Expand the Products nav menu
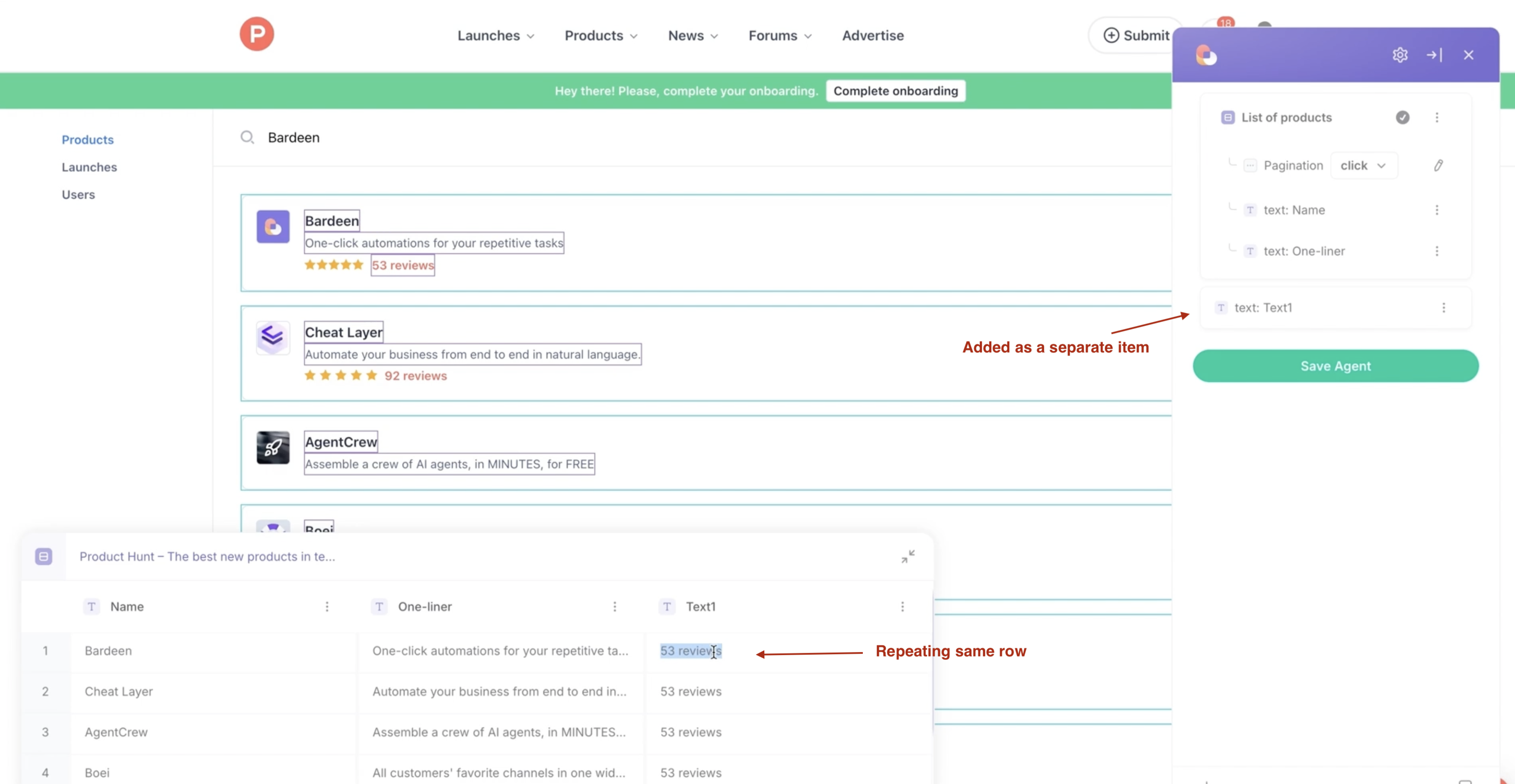Viewport: 1515px width, 784px height. point(600,36)
